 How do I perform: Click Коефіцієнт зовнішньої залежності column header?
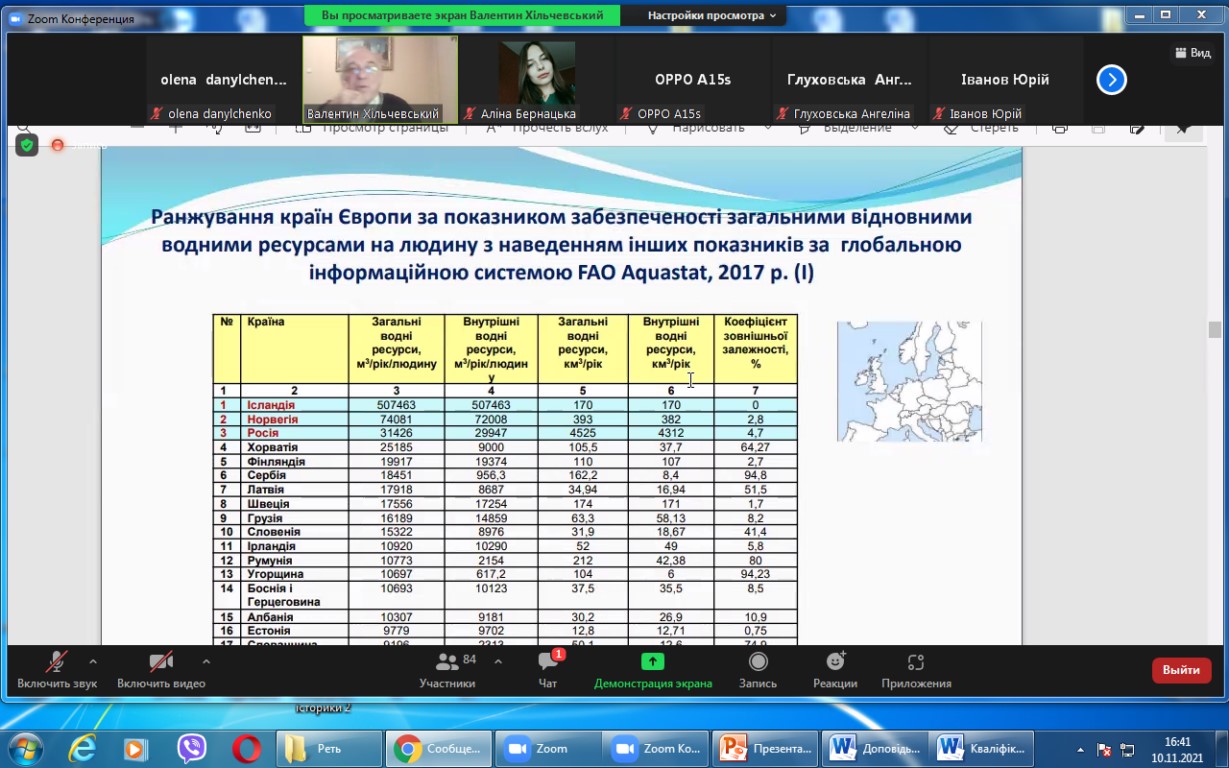point(755,349)
